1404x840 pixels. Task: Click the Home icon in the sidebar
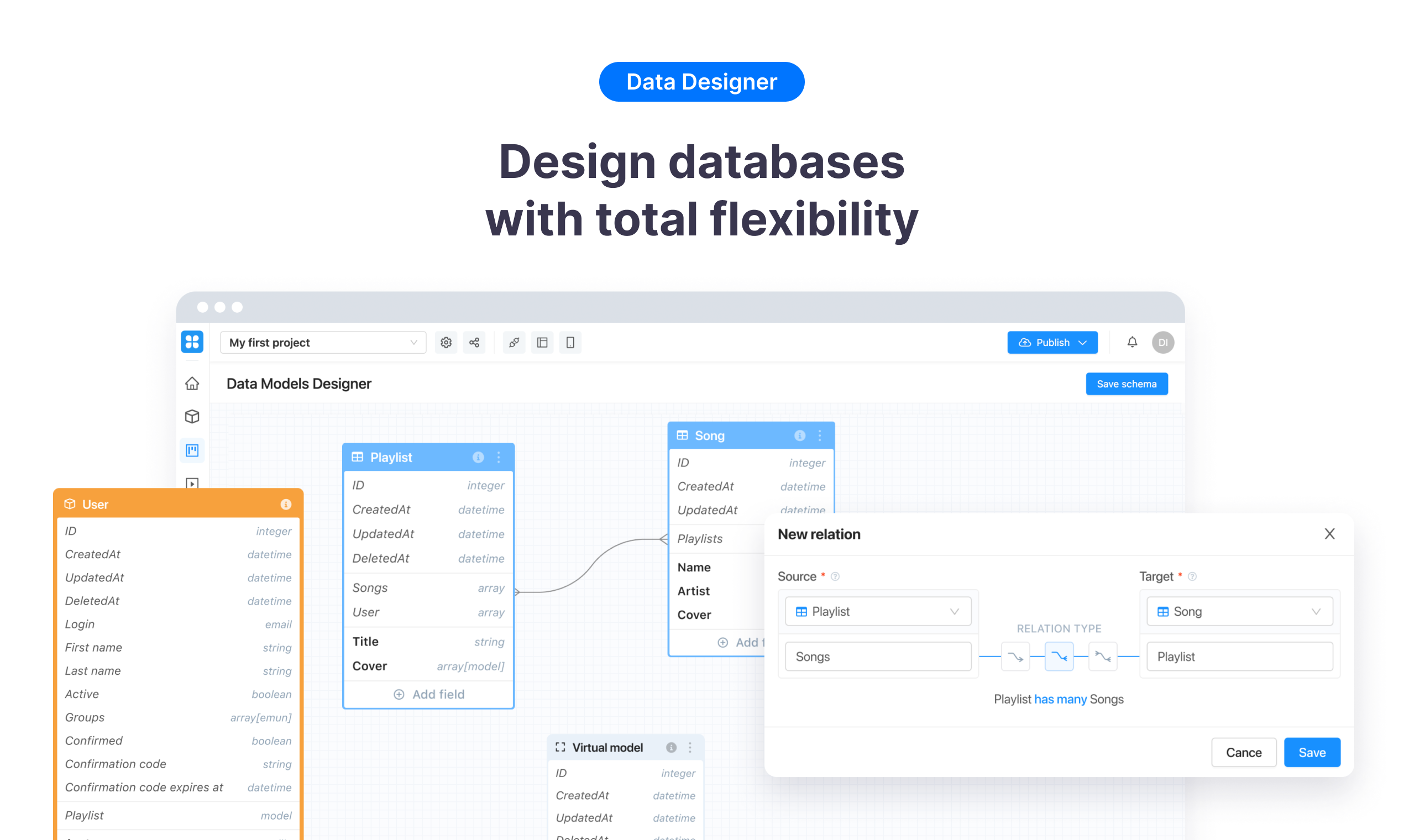pyautogui.click(x=192, y=383)
